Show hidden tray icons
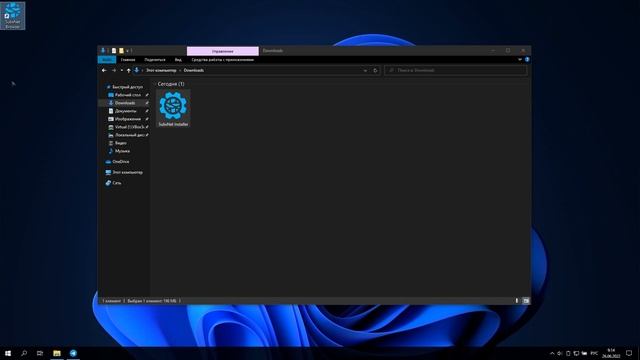This screenshot has width=640, height=360. [x=552, y=353]
